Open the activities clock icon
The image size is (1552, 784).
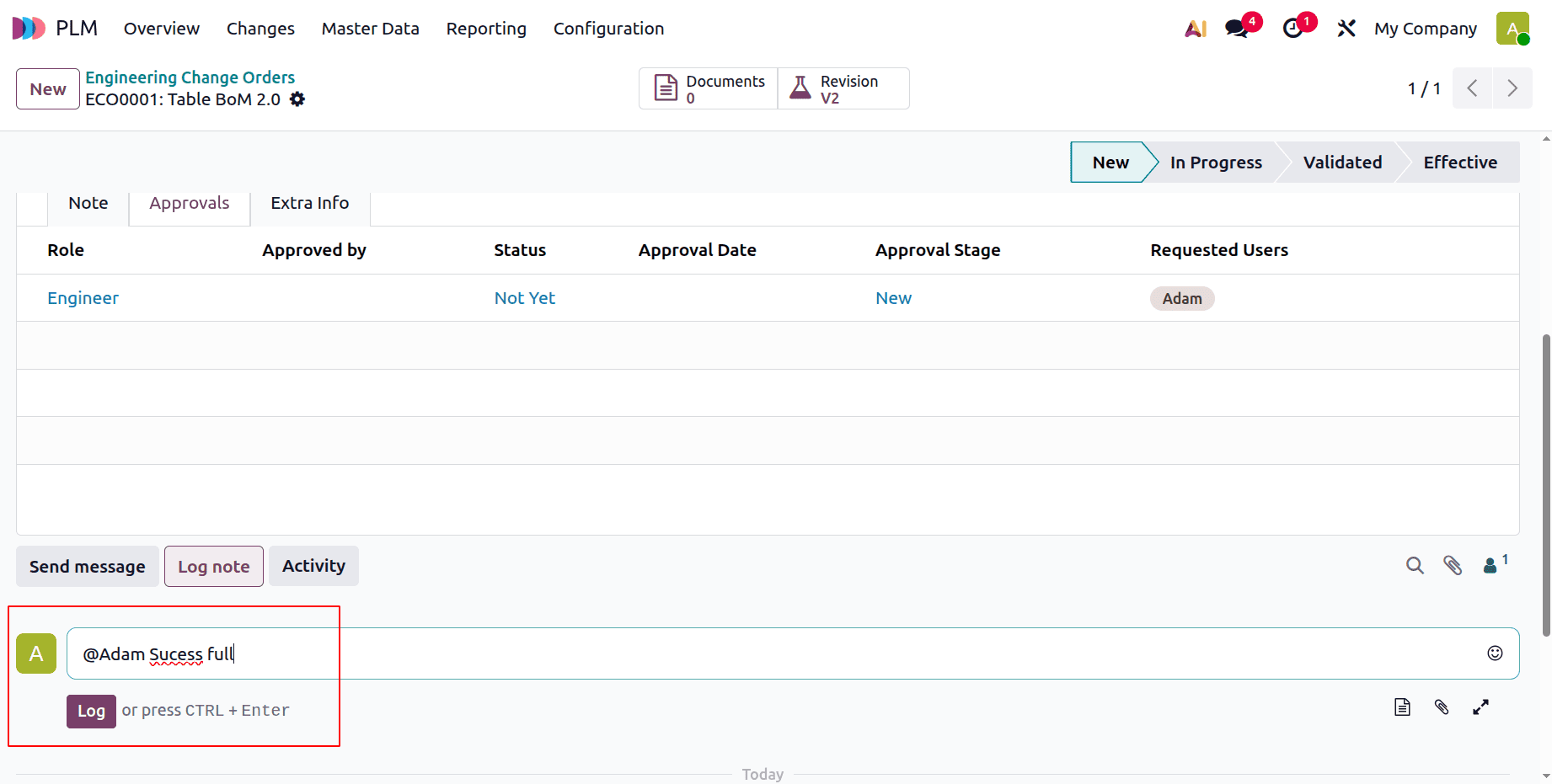[1292, 29]
